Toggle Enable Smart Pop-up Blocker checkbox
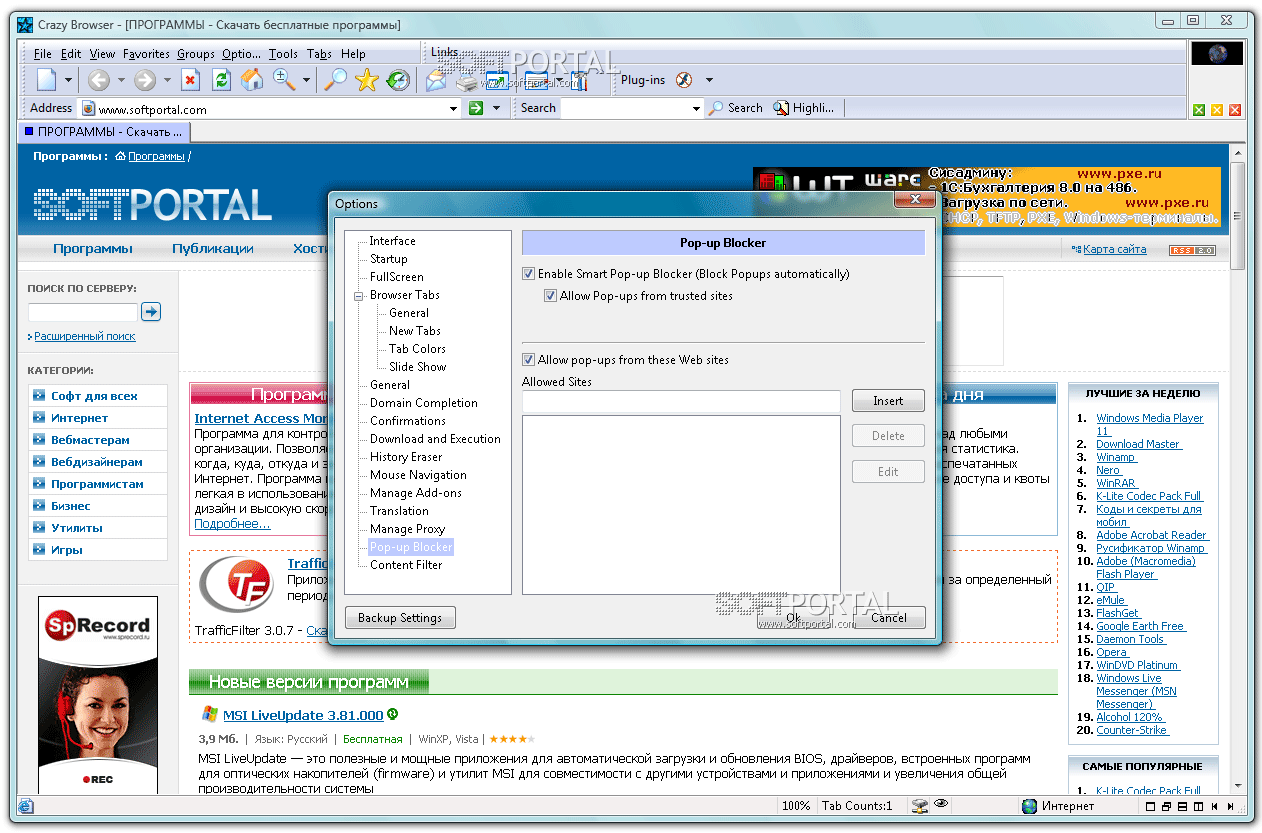1262x833 pixels. coord(529,274)
